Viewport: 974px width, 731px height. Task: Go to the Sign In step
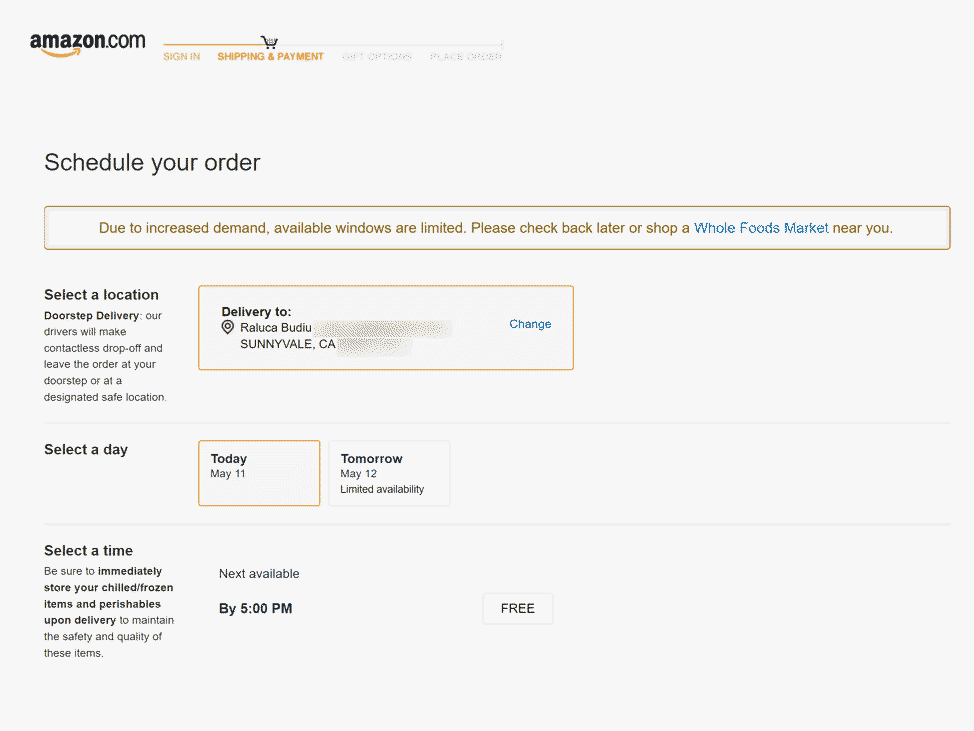tap(181, 57)
